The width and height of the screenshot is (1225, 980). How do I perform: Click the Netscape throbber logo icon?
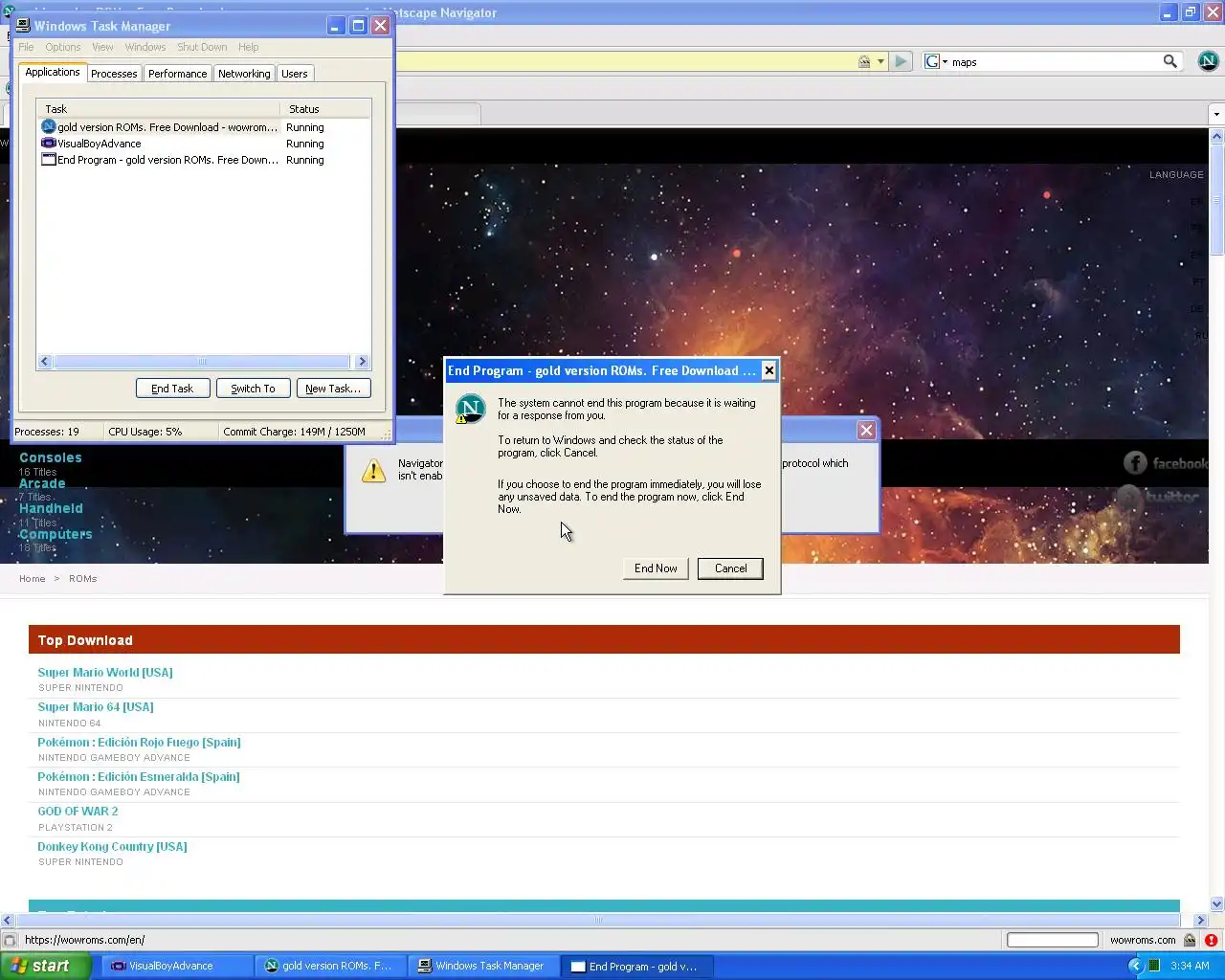[x=1209, y=61]
